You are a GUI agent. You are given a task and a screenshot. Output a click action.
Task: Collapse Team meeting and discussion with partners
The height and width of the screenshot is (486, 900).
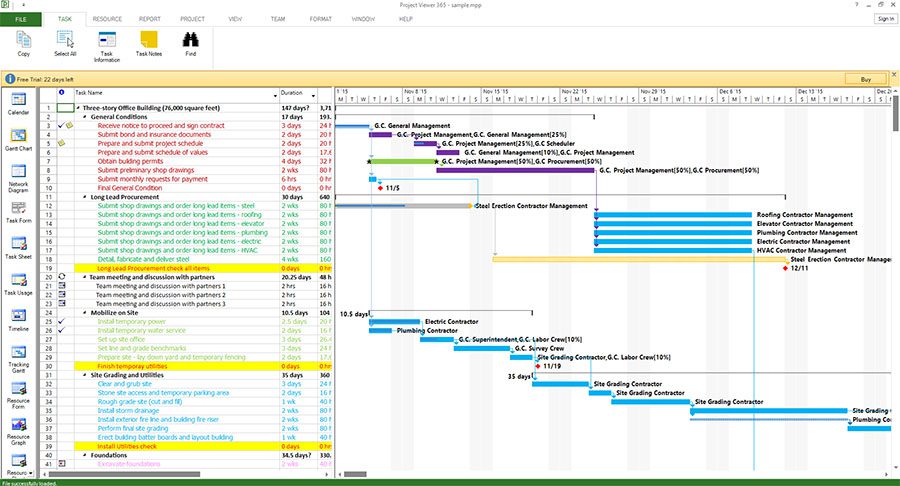(86, 277)
